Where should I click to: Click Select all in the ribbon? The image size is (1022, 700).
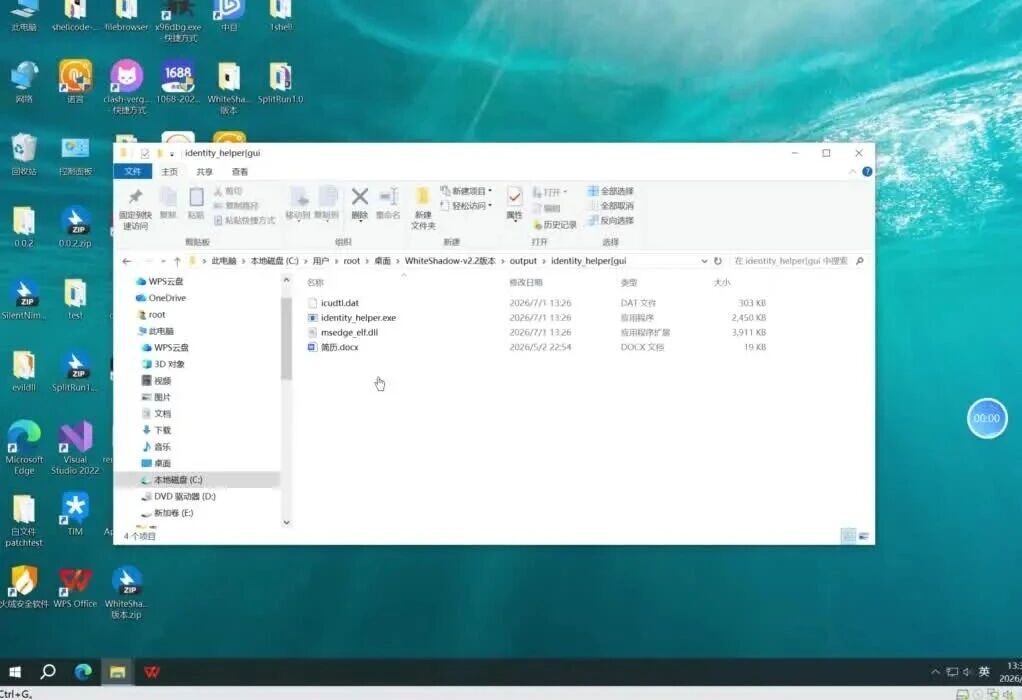click(x=611, y=191)
